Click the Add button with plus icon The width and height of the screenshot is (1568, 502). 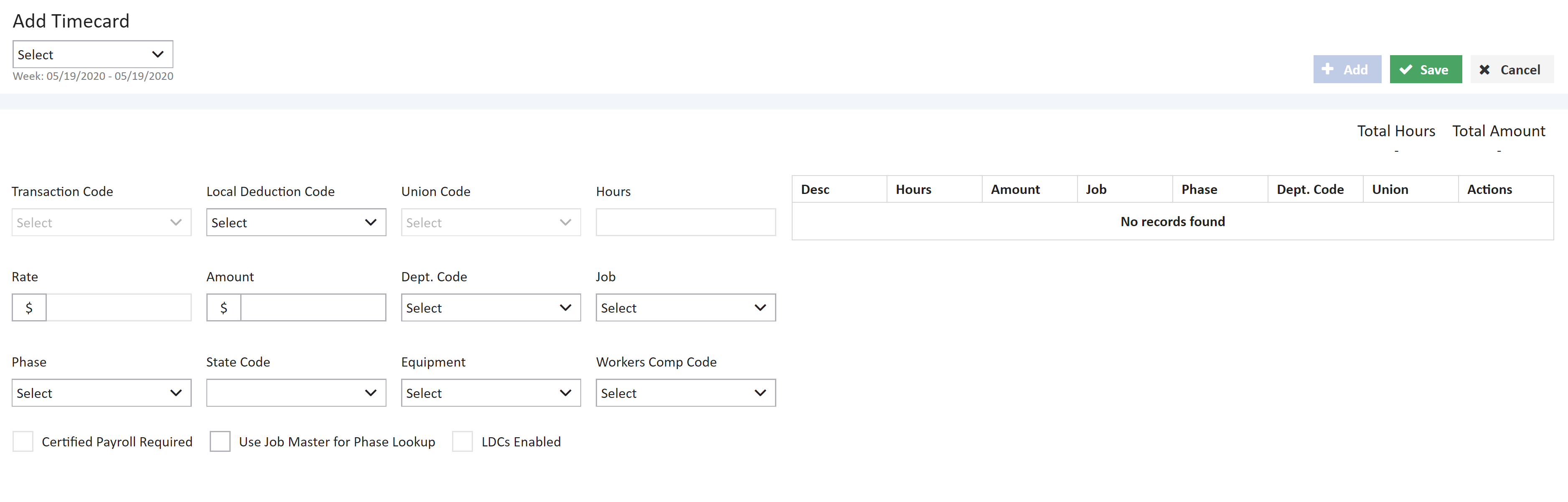(1347, 69)
